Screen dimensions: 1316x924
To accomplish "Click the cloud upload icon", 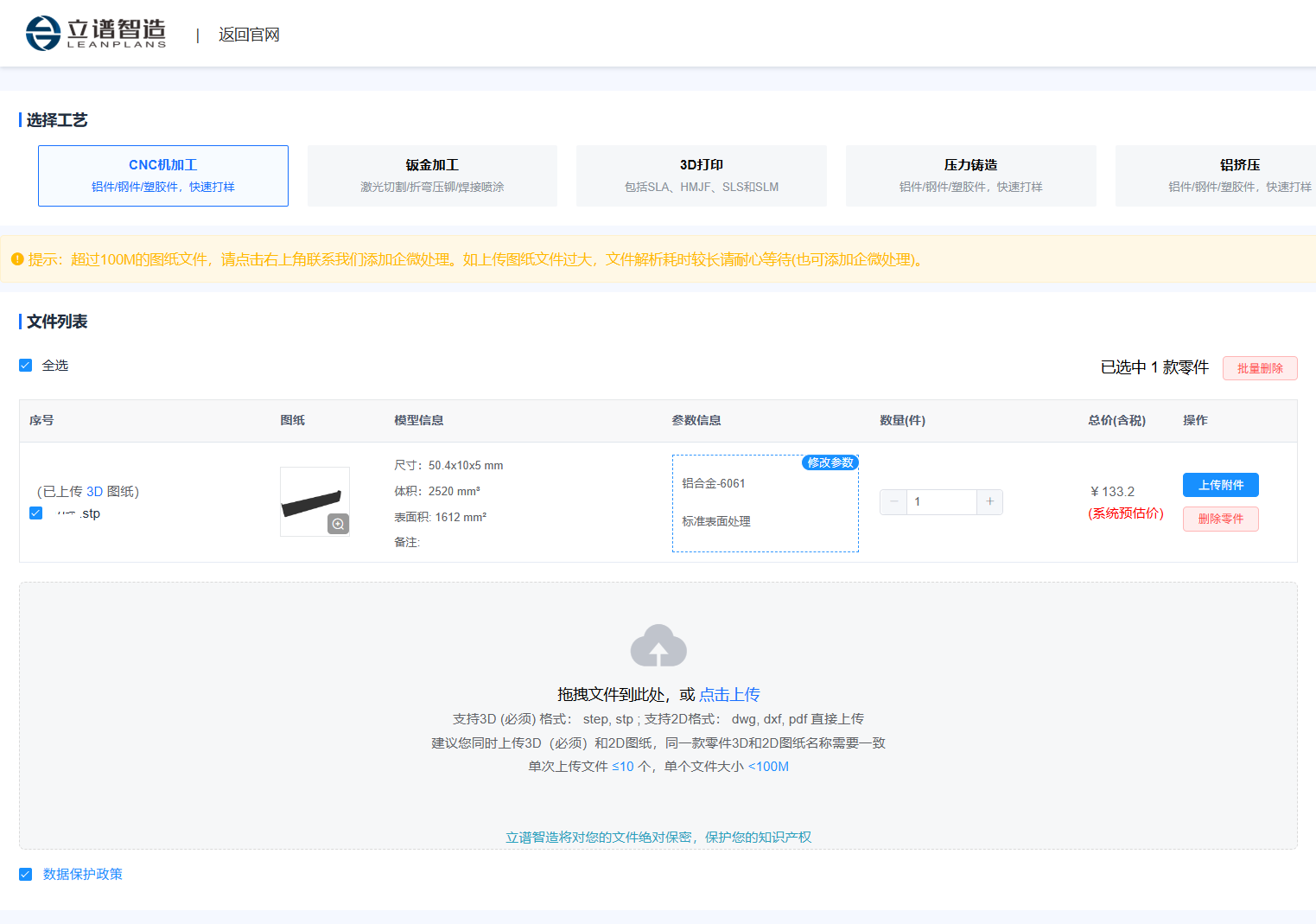I will (x=658, y=646).
